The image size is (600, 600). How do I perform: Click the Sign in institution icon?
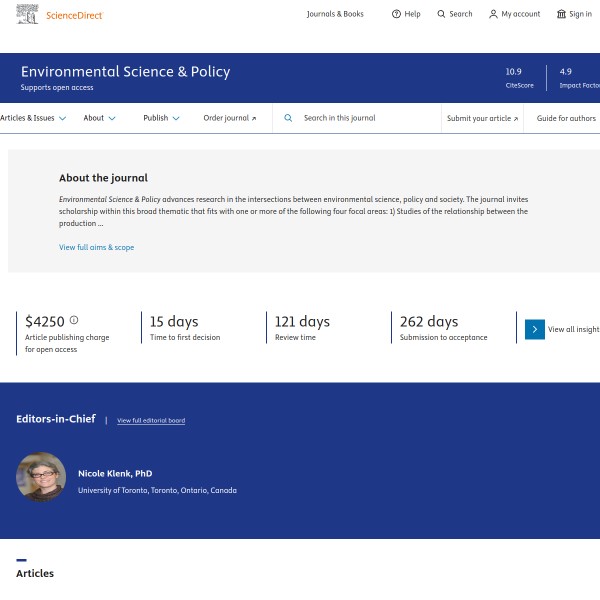coord(561,14)
